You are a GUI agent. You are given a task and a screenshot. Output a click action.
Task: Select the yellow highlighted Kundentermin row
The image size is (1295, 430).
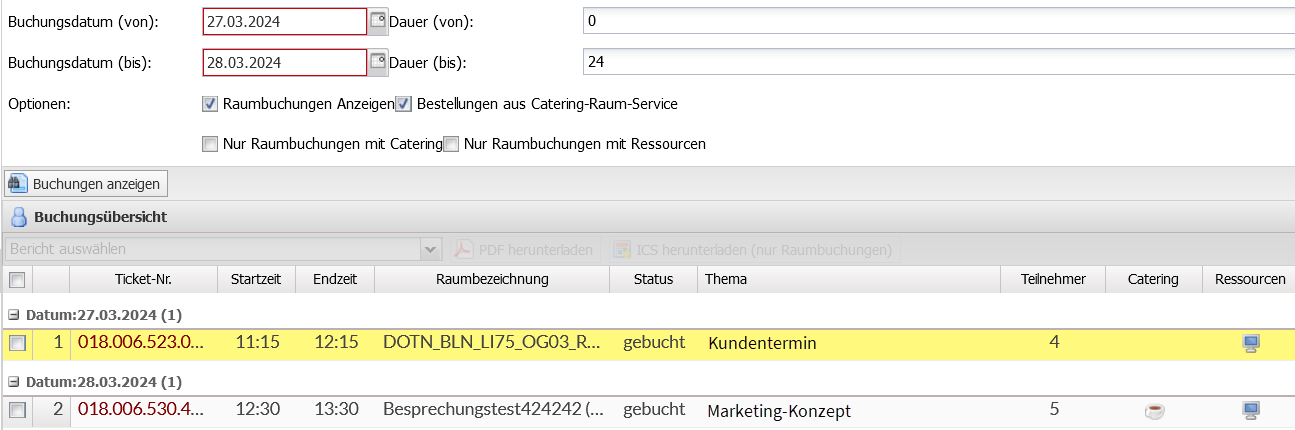[x=647, y=343]
